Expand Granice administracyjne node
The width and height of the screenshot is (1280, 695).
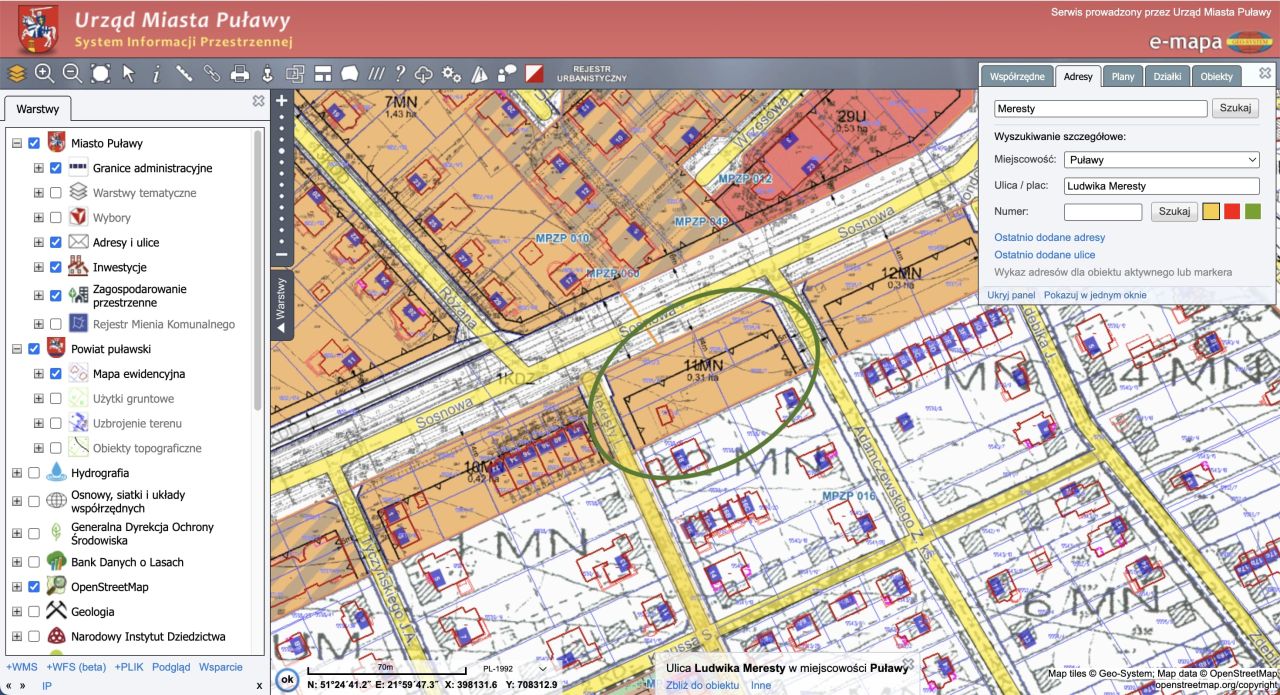pos(39,168)
